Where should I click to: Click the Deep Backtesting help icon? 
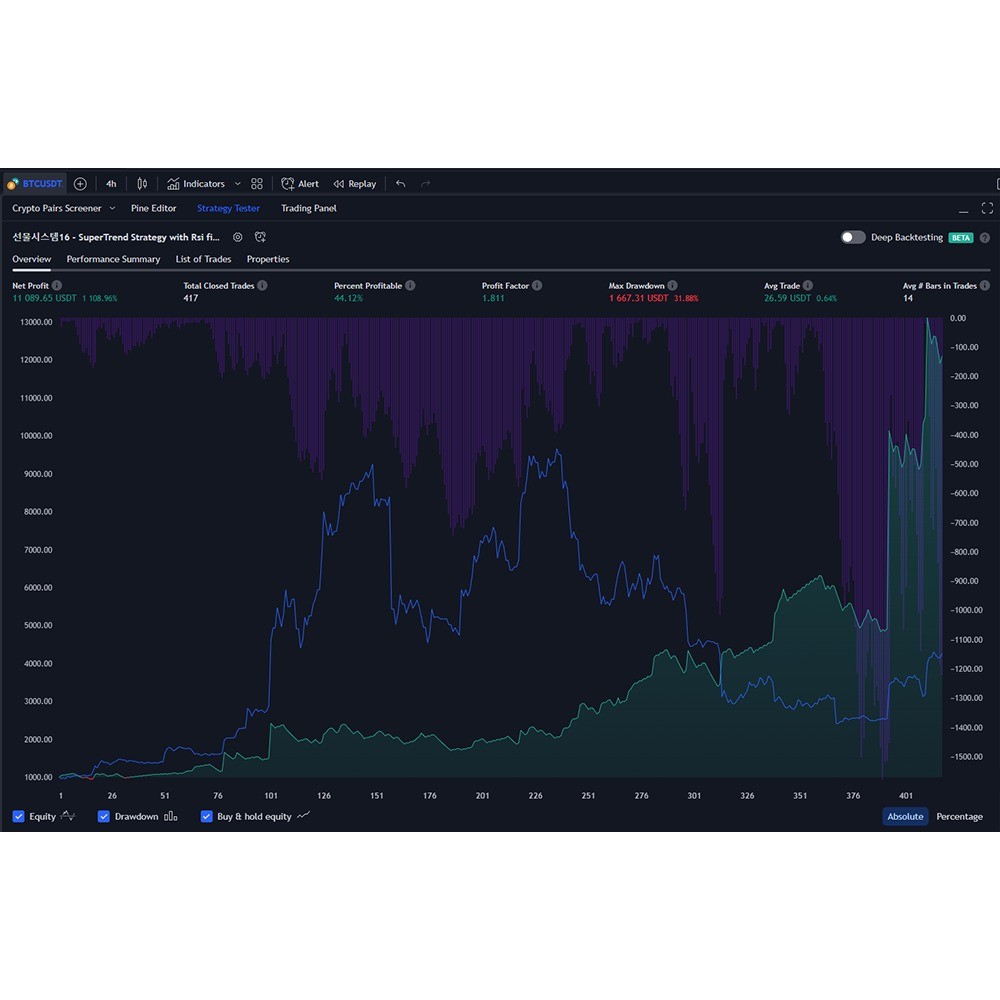point(985,238)
